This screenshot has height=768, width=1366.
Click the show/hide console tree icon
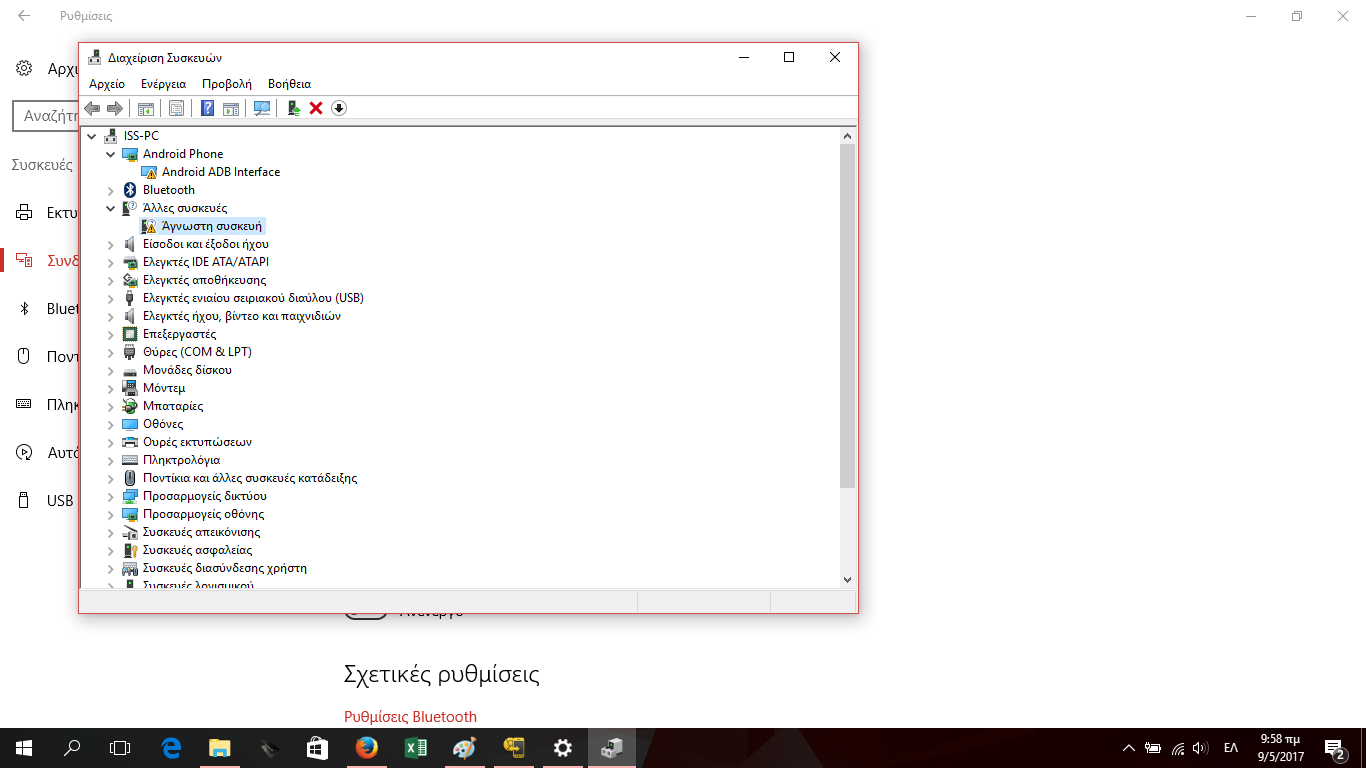click(x=146, y=108)
